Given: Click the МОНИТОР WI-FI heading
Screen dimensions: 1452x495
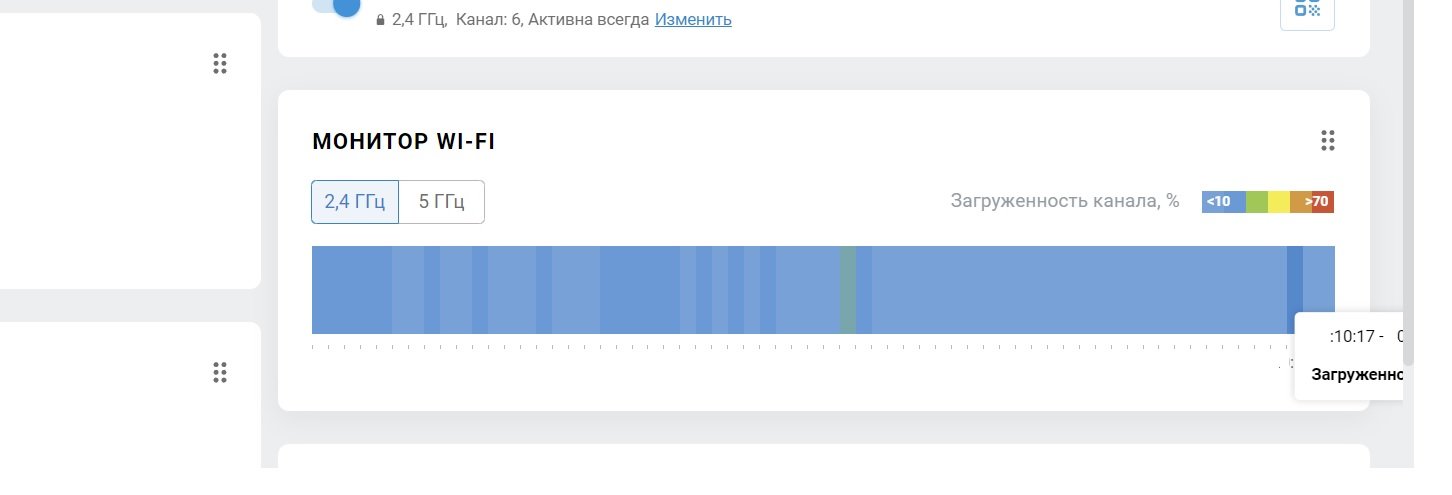Looking at the screenshot, I should click(403, 142).
